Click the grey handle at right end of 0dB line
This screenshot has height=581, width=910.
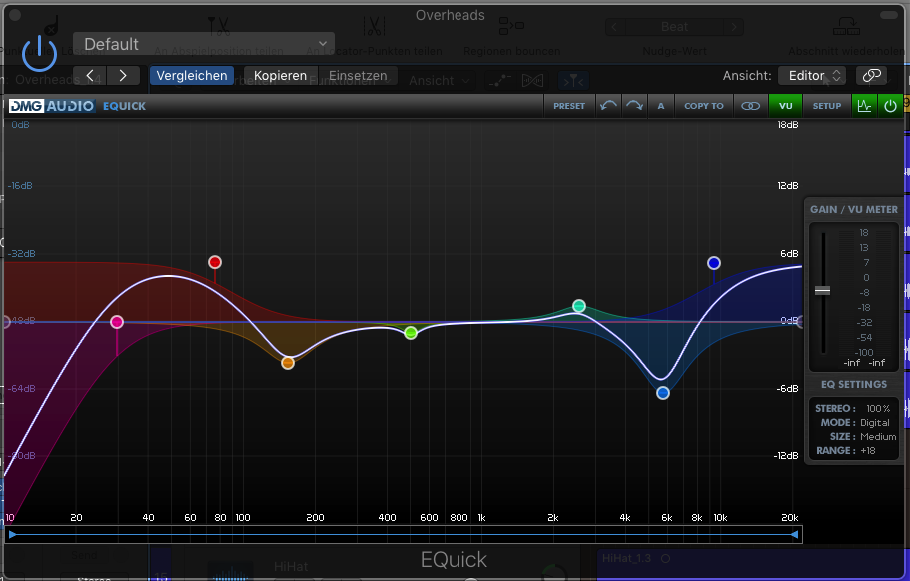coord(800,322)
